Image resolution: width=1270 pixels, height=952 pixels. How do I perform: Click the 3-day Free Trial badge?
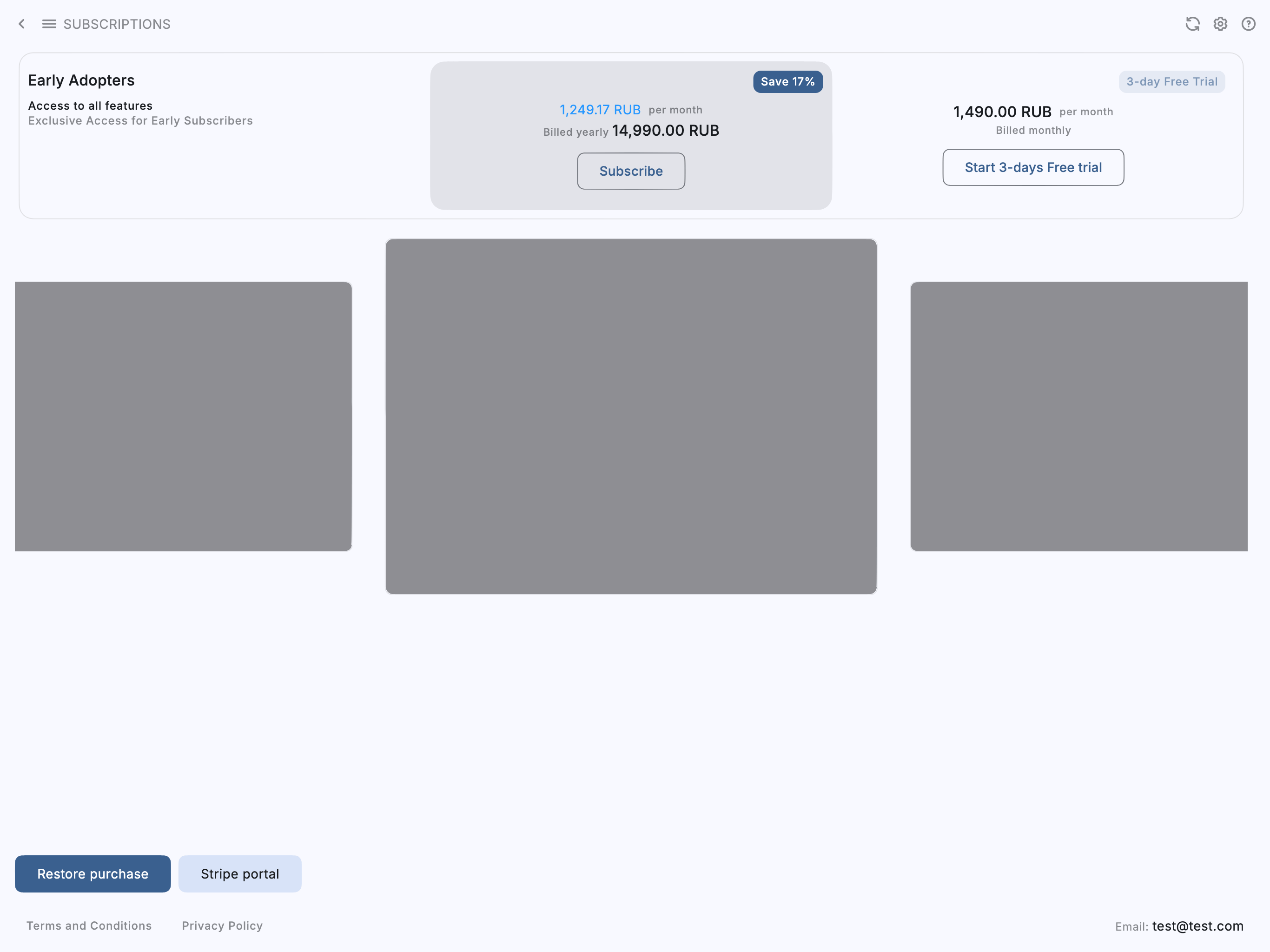pyautogui.click(x=1171, y=81)
